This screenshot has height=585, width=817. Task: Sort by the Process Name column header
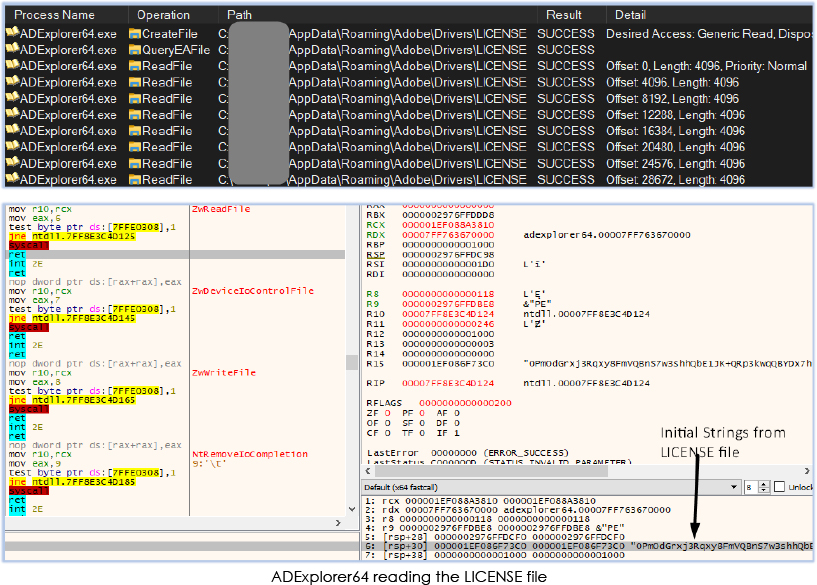click(x=54, y=15)
